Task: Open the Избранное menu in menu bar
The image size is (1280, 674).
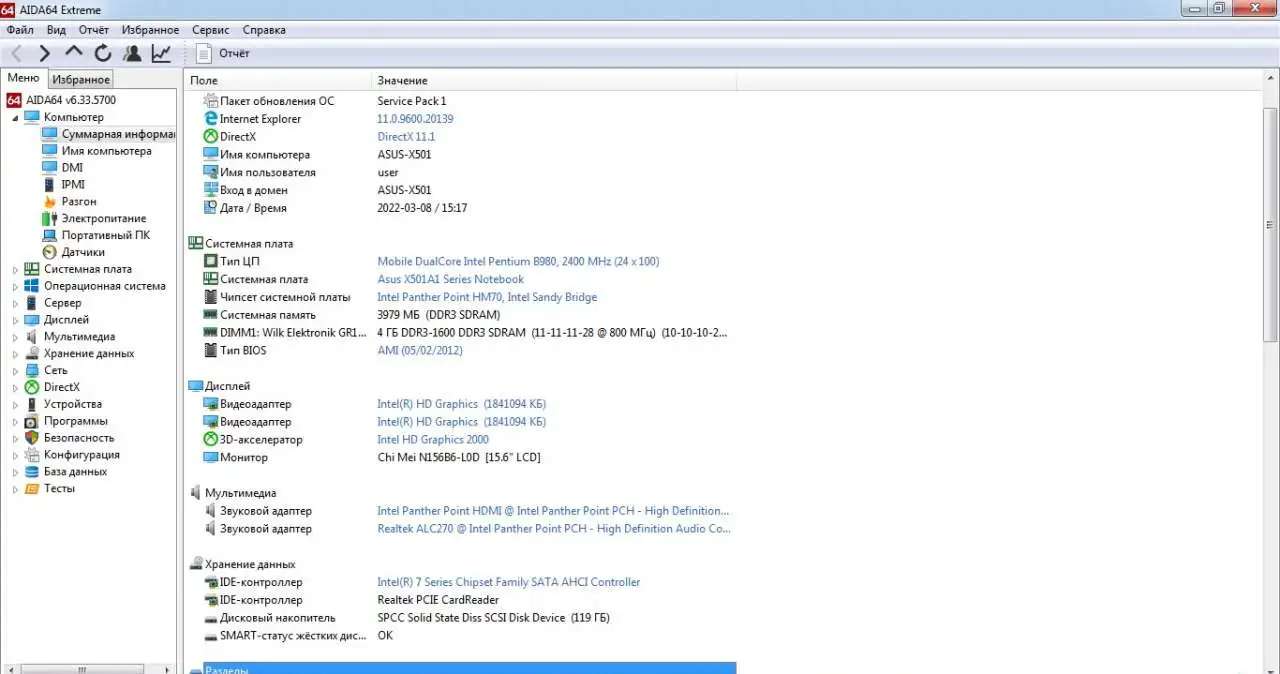Action: pos(151,30)
